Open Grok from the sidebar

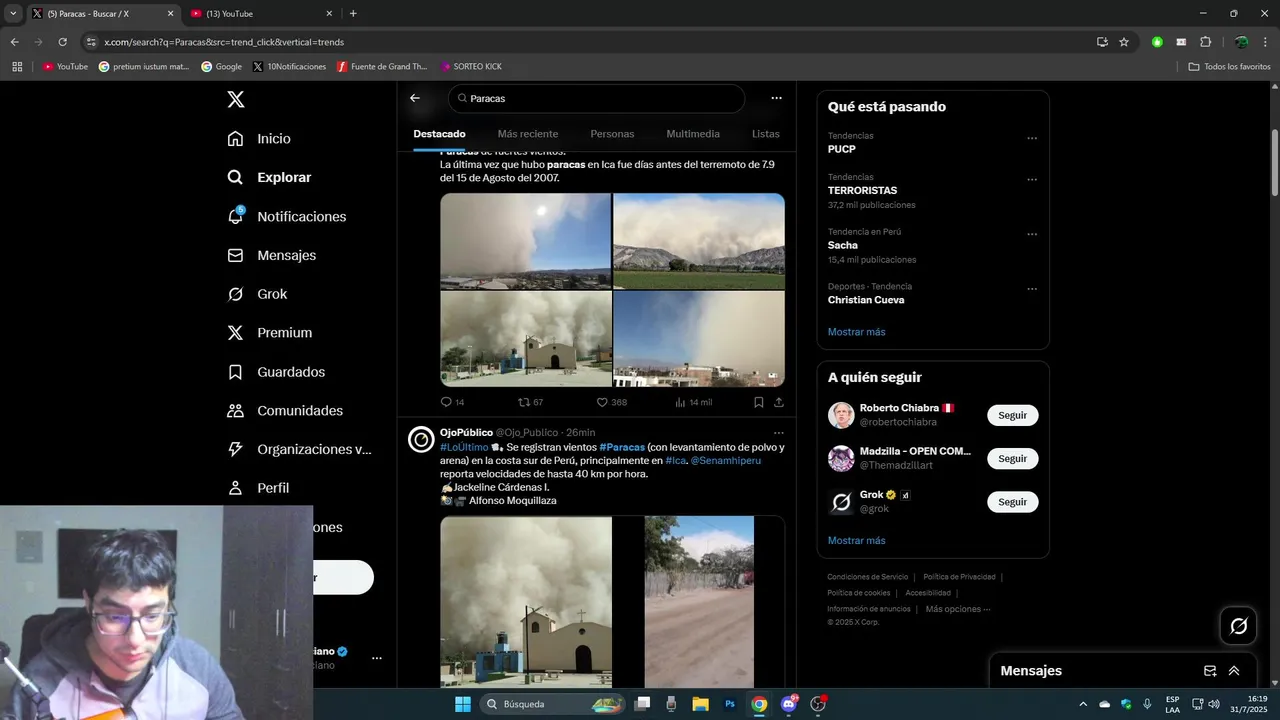tap(257, 294)
